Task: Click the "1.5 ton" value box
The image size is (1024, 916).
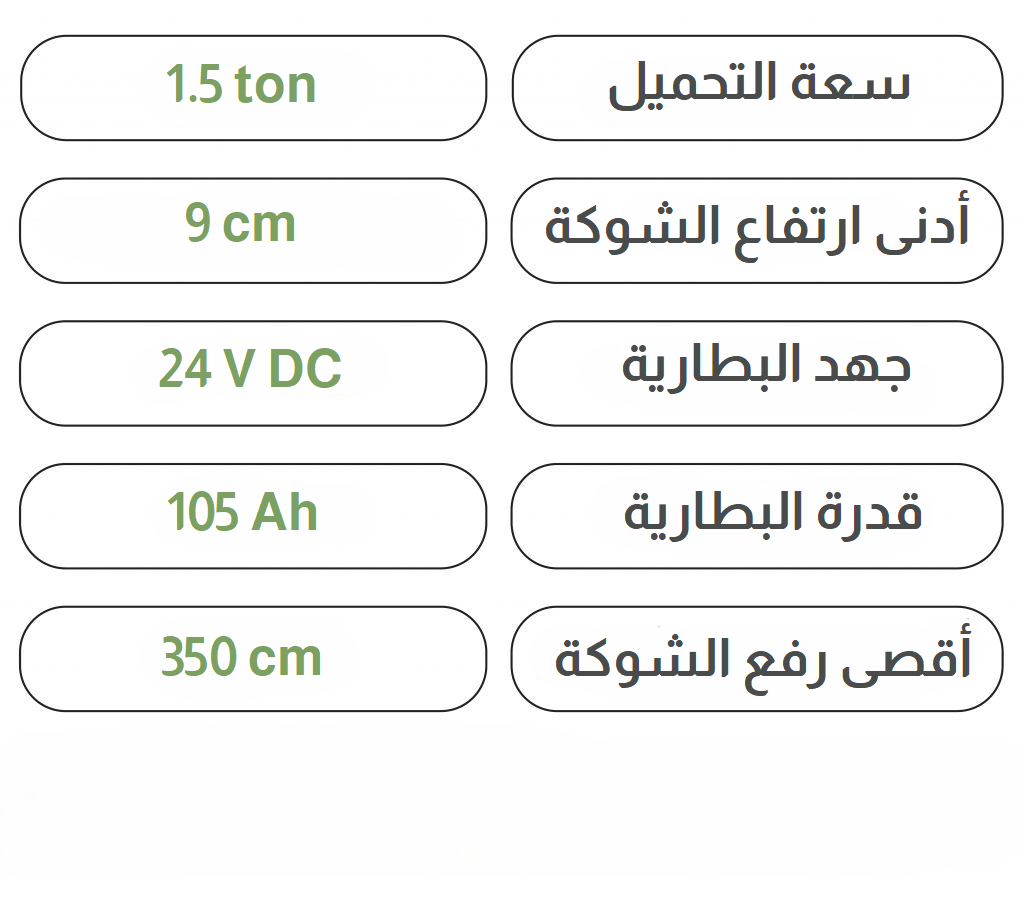Action: point(253,88)
